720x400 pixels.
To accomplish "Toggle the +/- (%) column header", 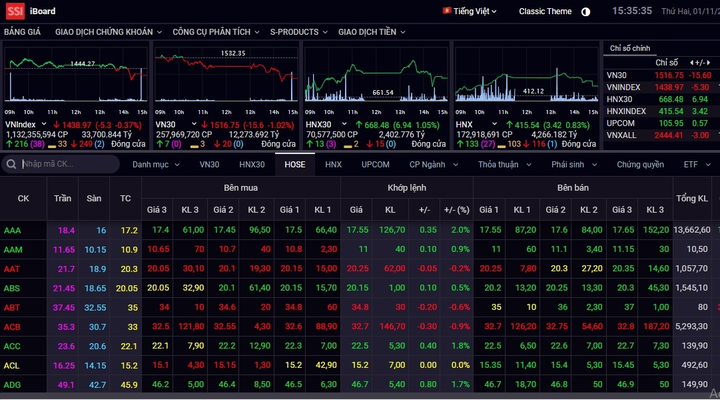I will pyautogui.click(x=455, y=209).
